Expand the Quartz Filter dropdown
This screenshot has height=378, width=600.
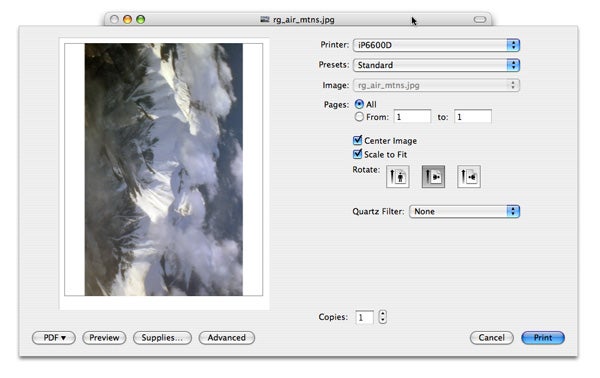pyautogui.click(x=464, y=211)
